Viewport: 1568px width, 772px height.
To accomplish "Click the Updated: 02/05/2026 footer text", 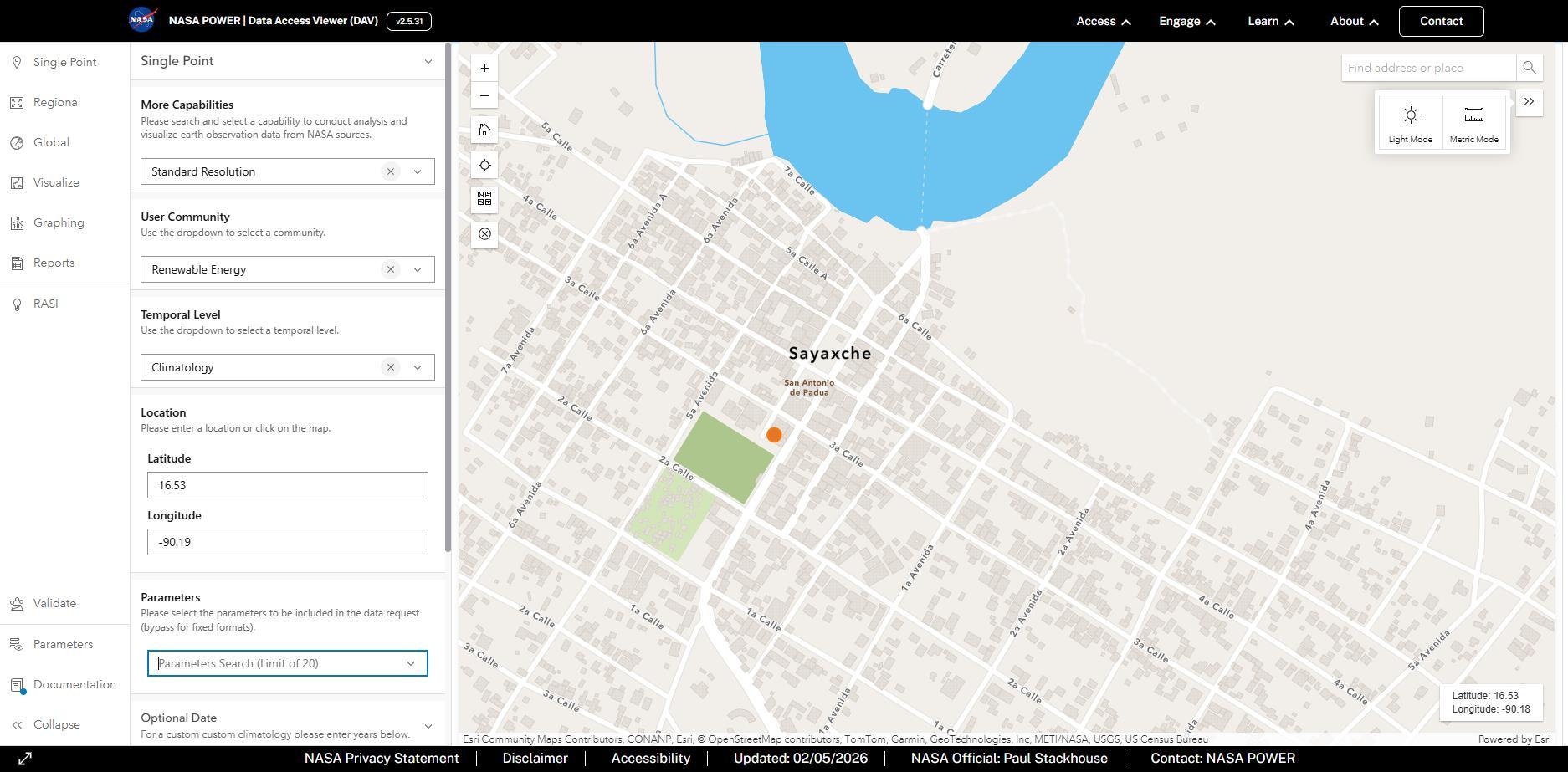I will coord(801,759).
